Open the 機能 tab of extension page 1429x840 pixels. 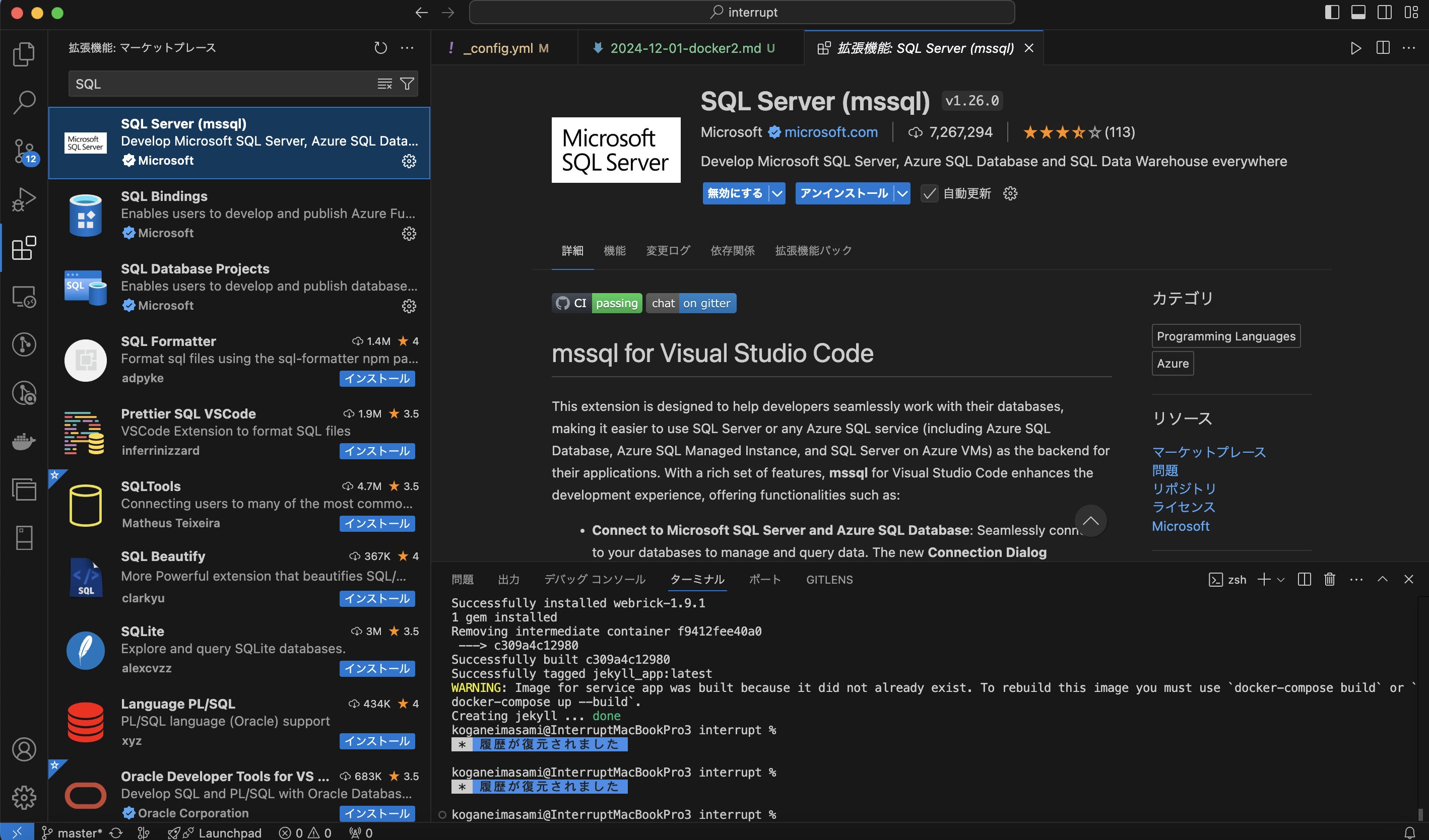coord(615,250)
